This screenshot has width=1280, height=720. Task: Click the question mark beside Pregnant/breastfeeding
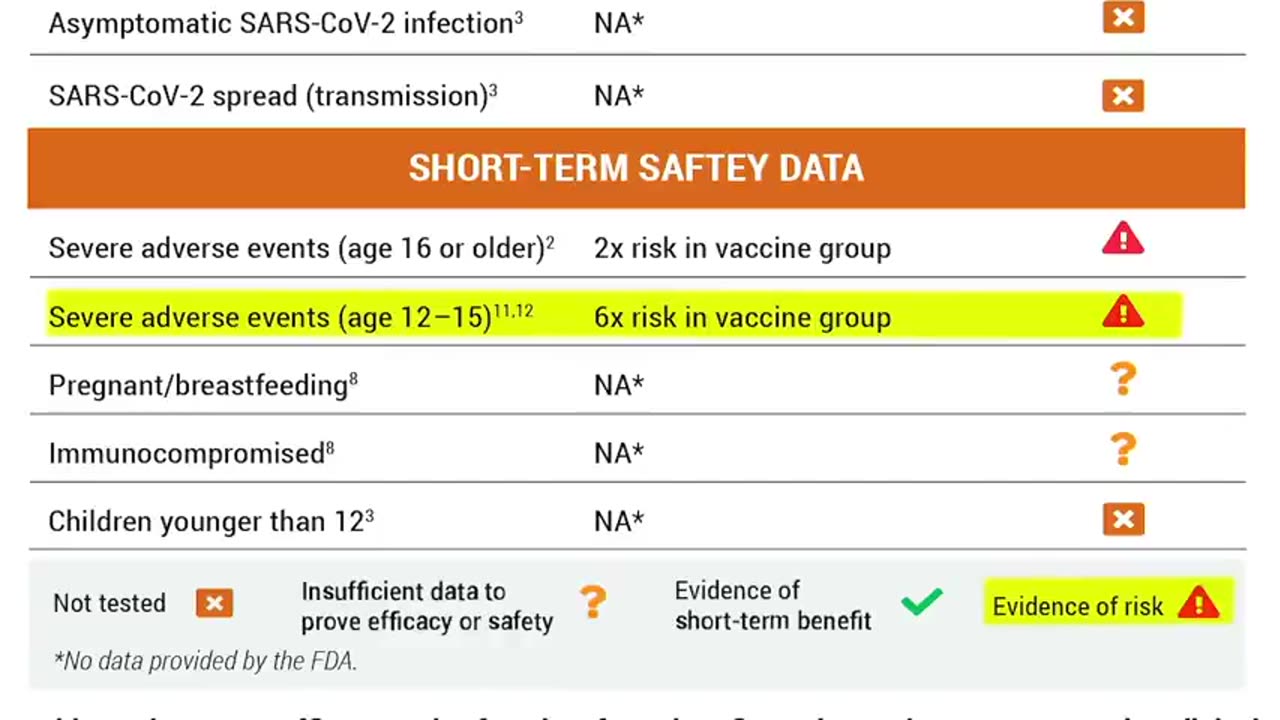coord(1123,380)
